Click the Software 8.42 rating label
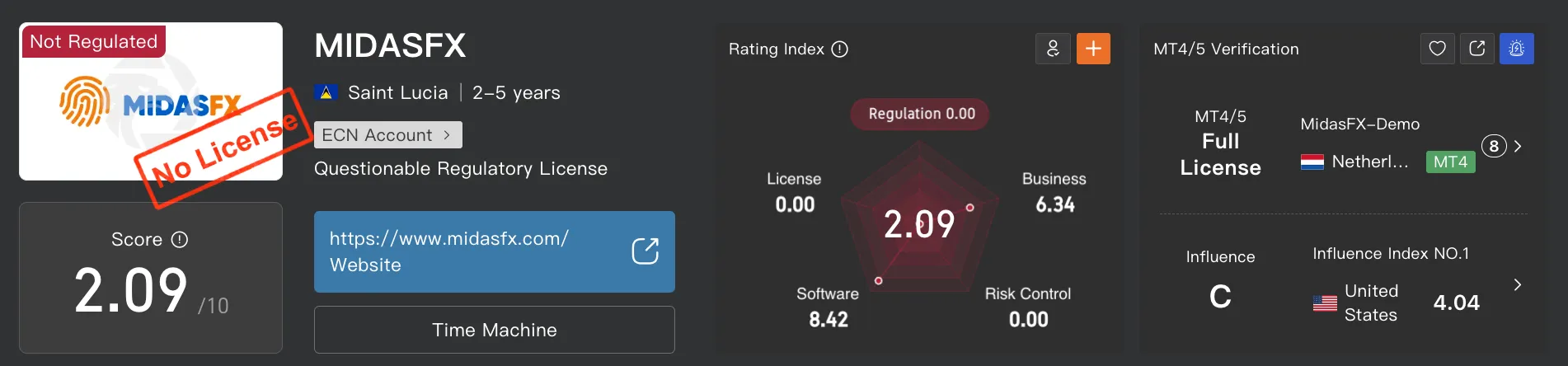This screenshot has height=366, width=1568. pos(828,307)
